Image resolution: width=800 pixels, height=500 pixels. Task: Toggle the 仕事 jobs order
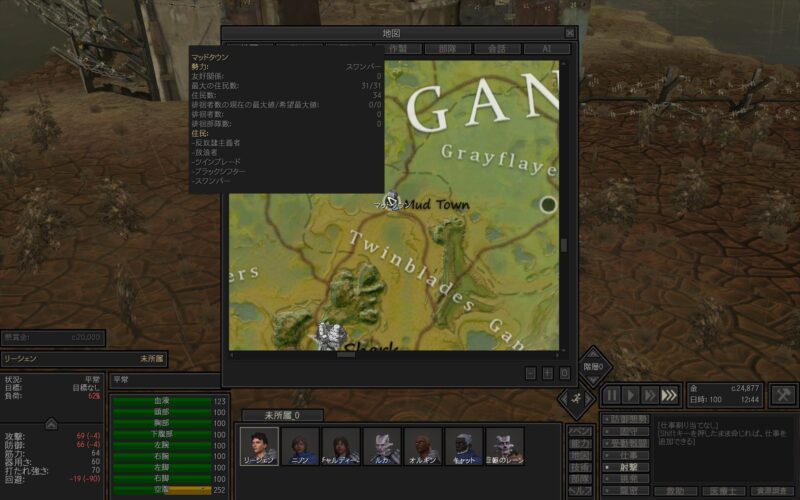(626, 455)
